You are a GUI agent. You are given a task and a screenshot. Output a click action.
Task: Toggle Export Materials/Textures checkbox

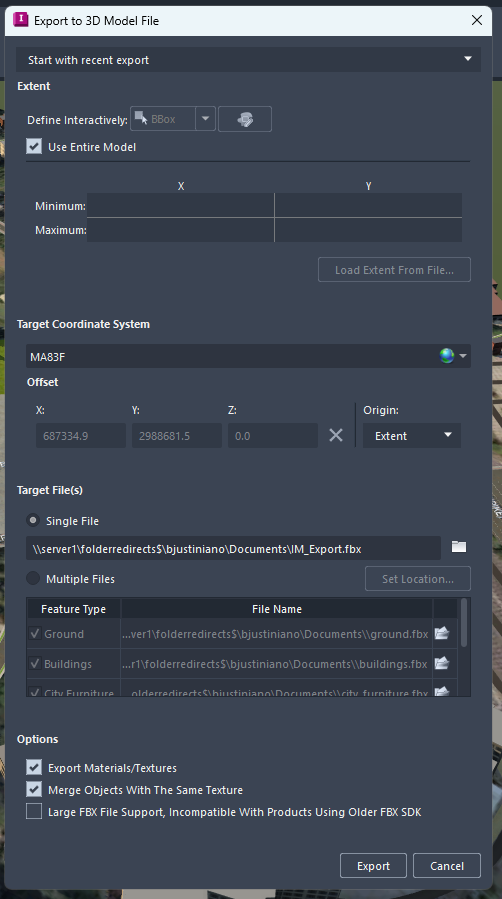(x=34, y=767)
